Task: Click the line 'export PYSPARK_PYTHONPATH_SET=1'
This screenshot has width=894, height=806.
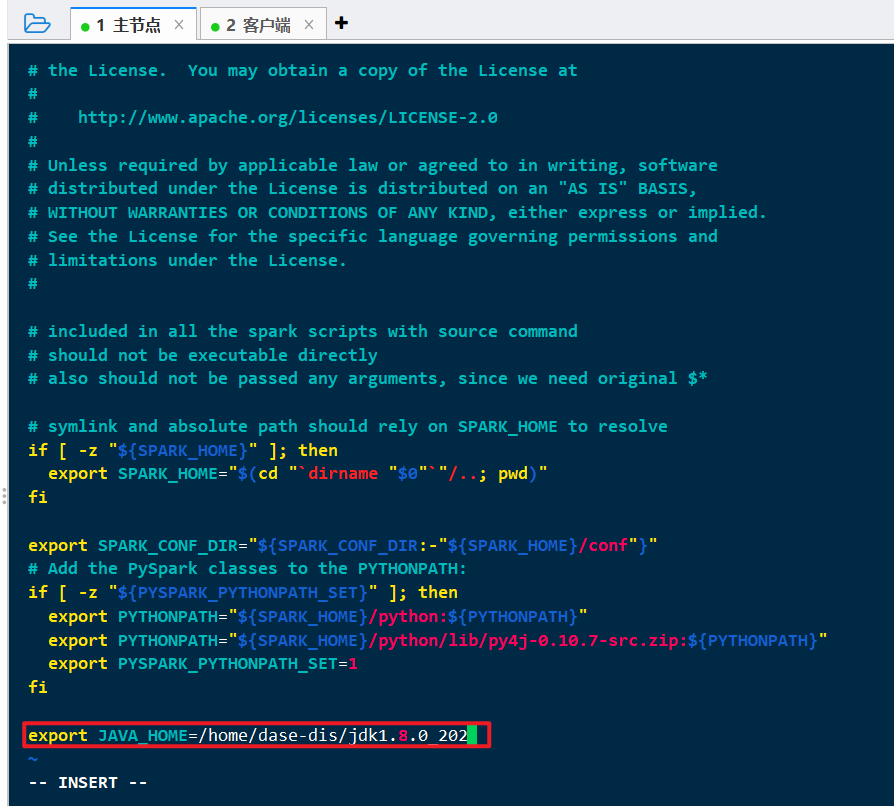Action: tap(203, 664)
